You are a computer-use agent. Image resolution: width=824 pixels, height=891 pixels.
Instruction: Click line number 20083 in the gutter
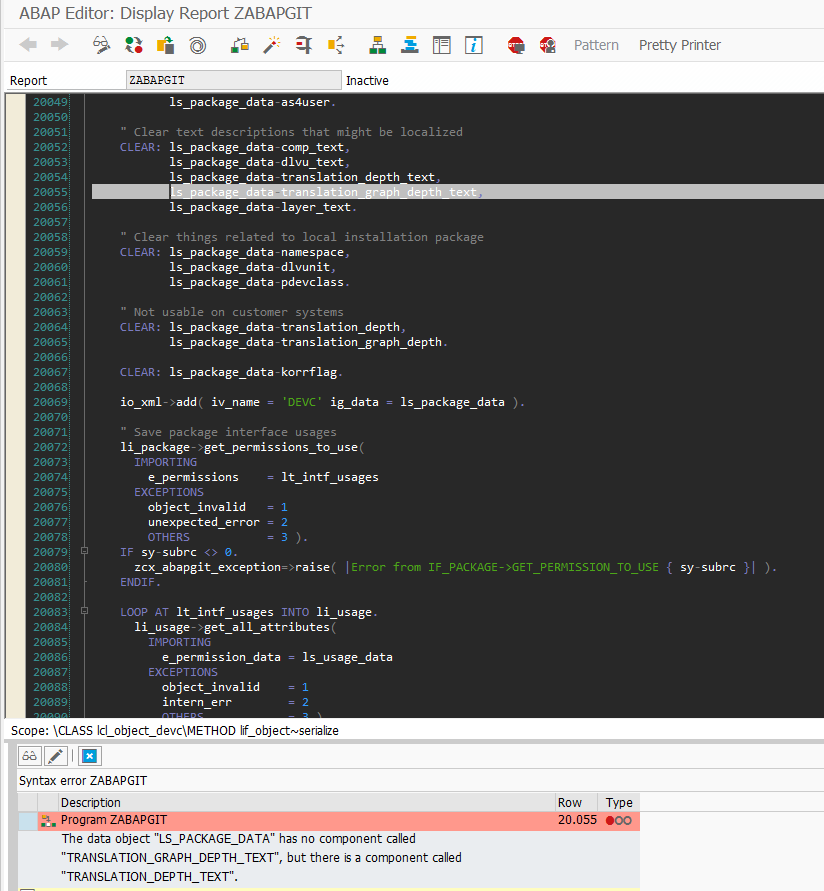click(x=50, y=612)
